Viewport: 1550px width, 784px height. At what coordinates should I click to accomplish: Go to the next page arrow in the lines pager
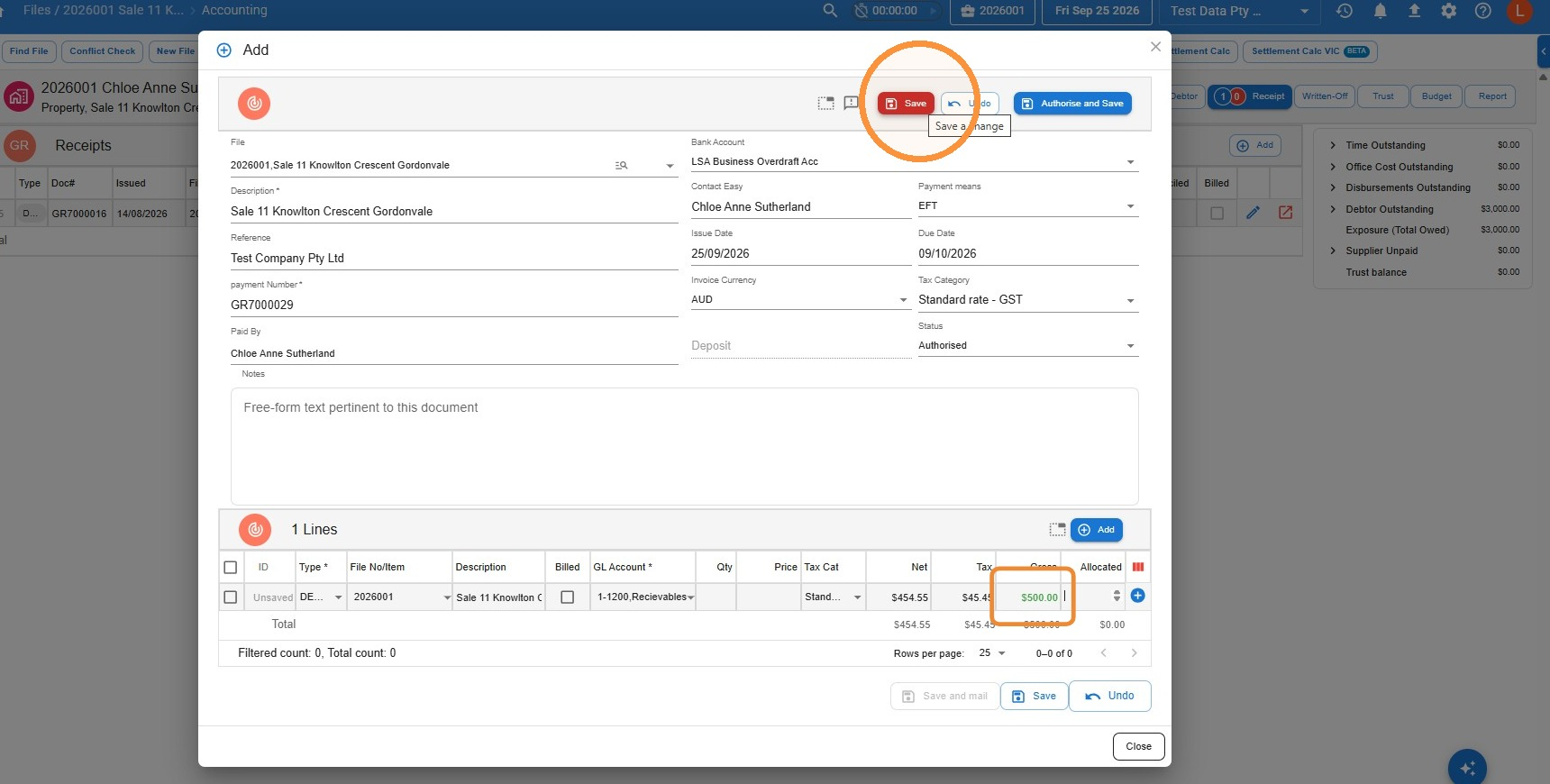pos(1134,653)
